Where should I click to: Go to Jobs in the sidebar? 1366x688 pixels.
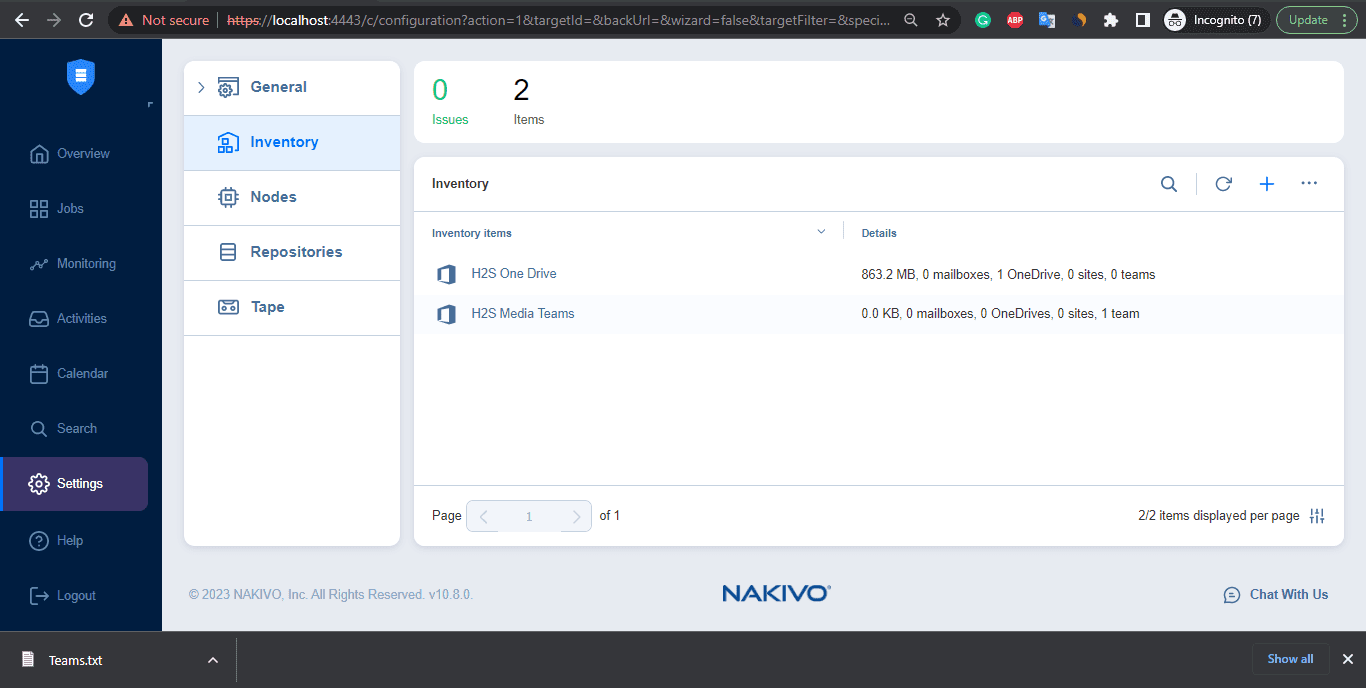click(x=57, y=209)
